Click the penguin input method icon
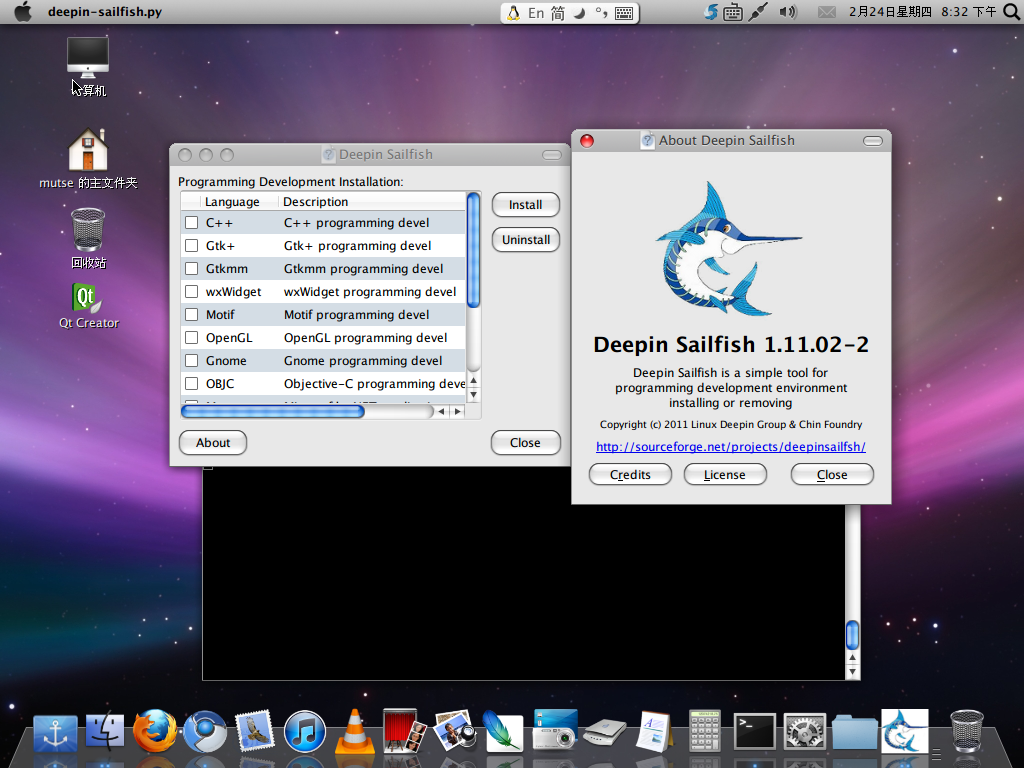This screenshot has height=768, width=1024. tap(514, 13)
